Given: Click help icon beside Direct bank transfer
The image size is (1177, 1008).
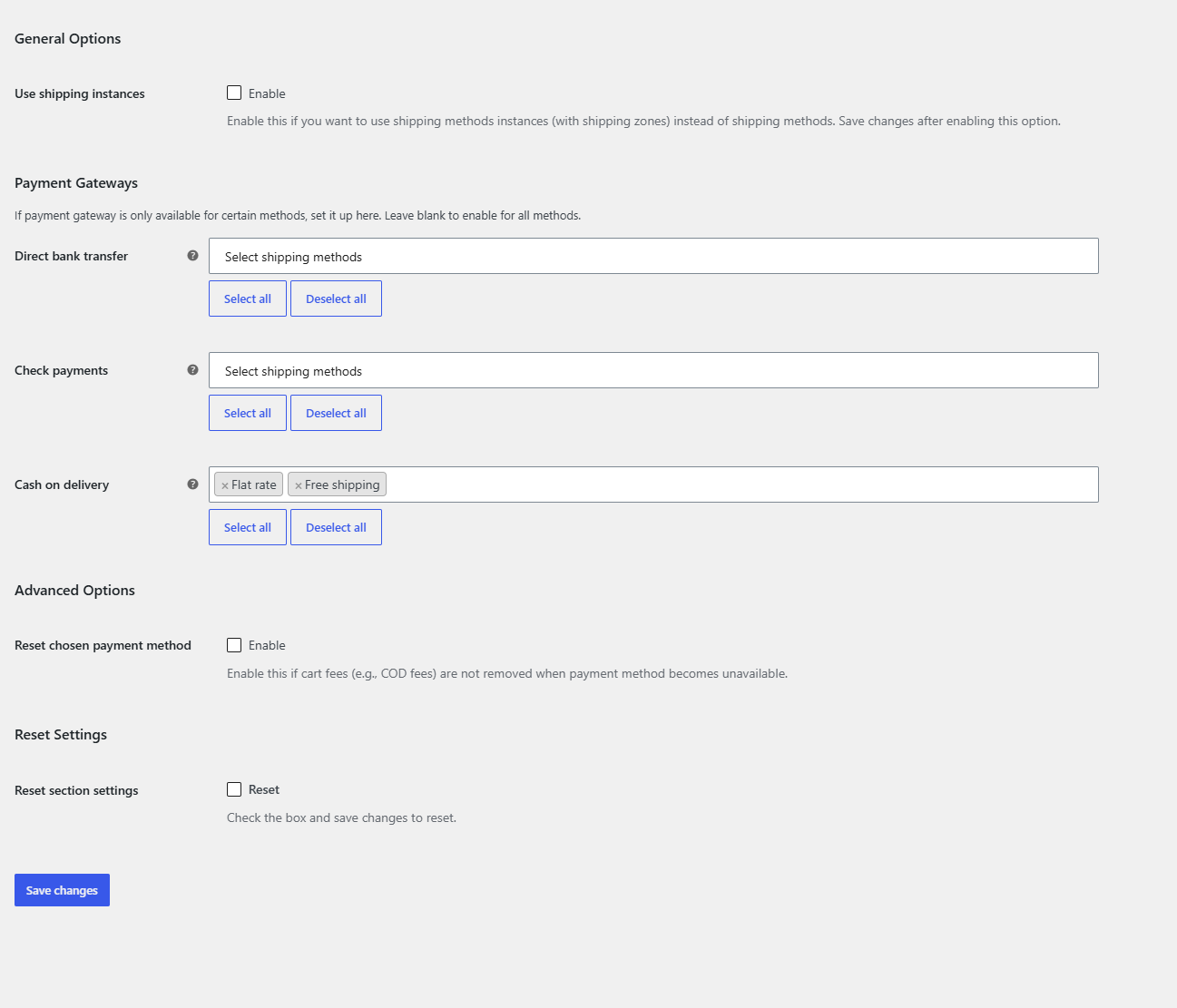Looking at the screenshot, I should point(192,256).
